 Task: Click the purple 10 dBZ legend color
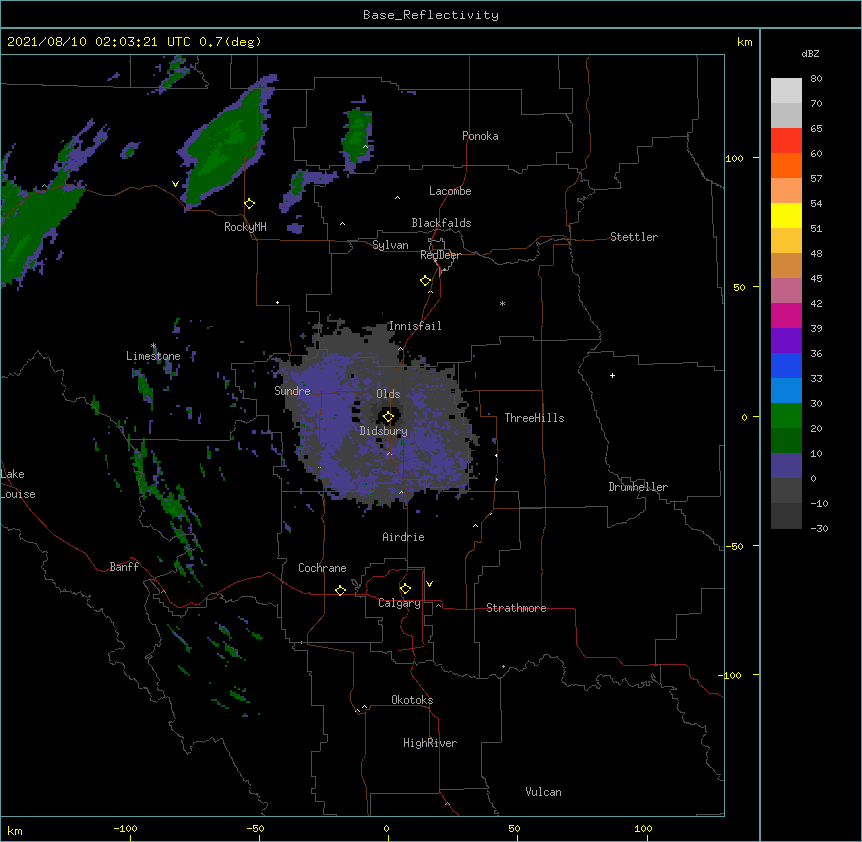pyautogui.click(x=786, y=466)
